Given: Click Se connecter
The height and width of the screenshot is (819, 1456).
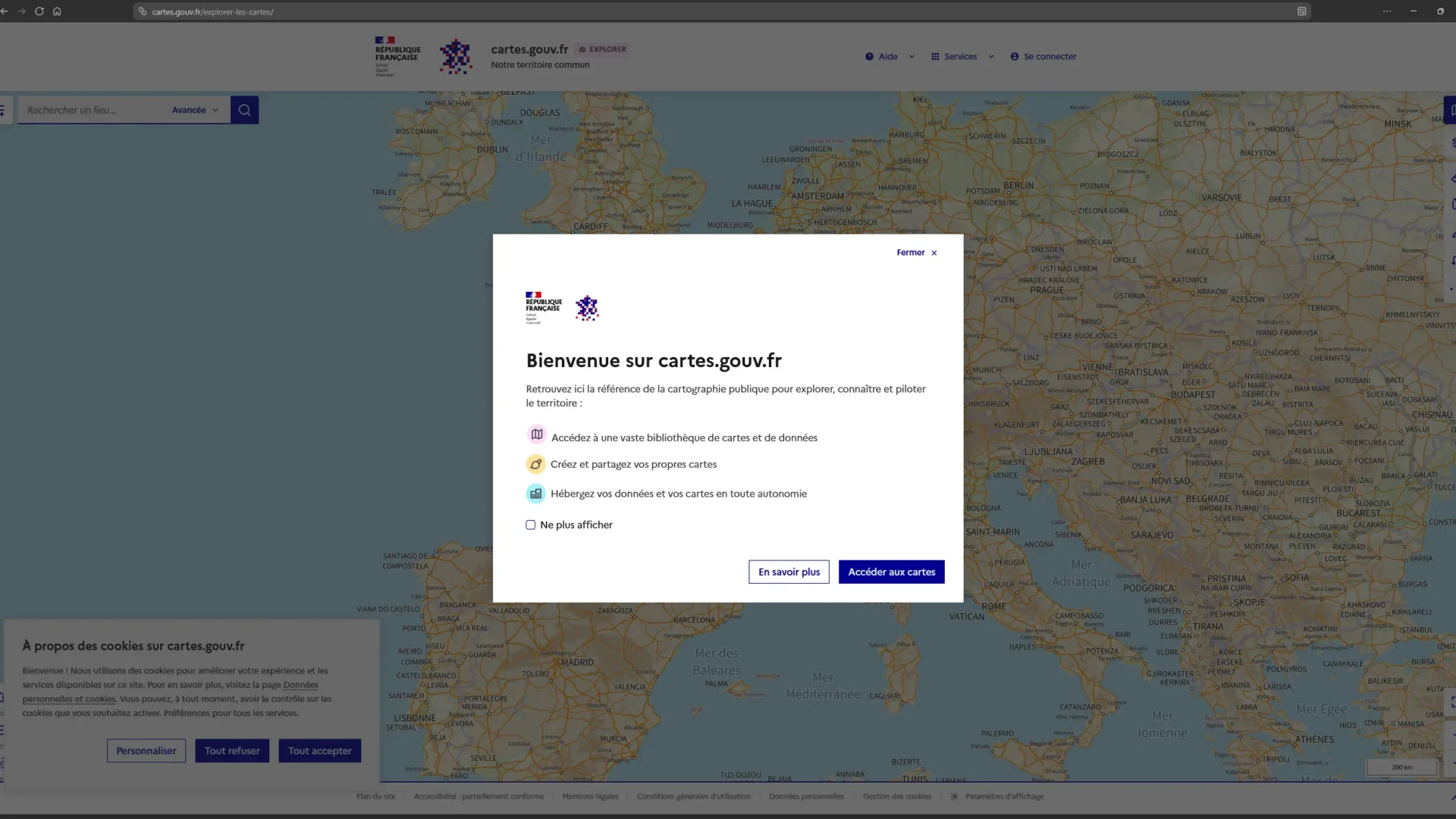Looking at the screenshot, I should coord(1043,56).
